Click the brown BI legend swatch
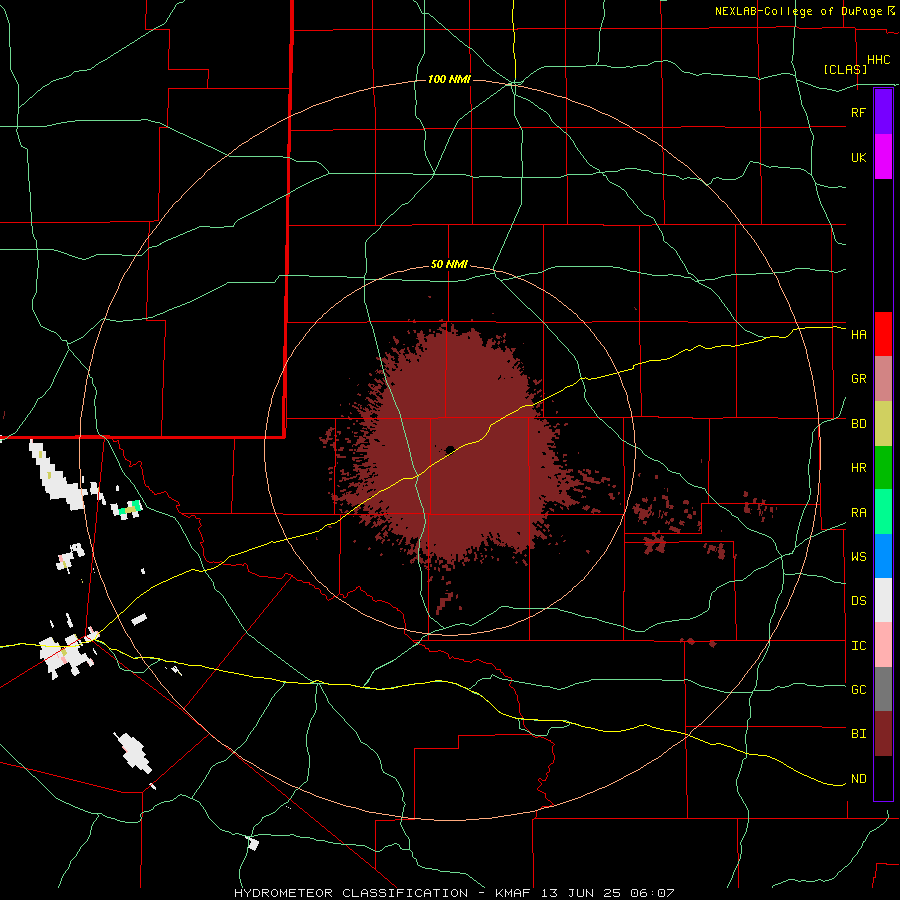 coord(883,734)
